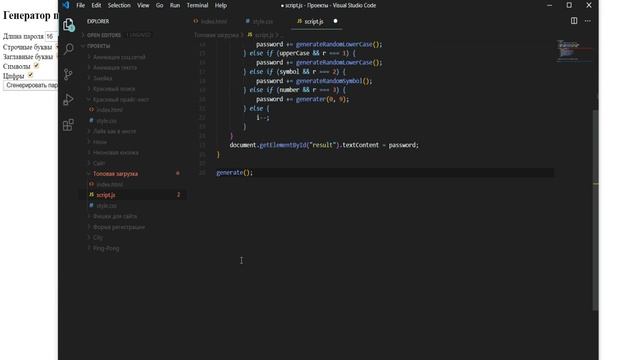Open the editor More Actions ellipsis

tap(588, 21)
